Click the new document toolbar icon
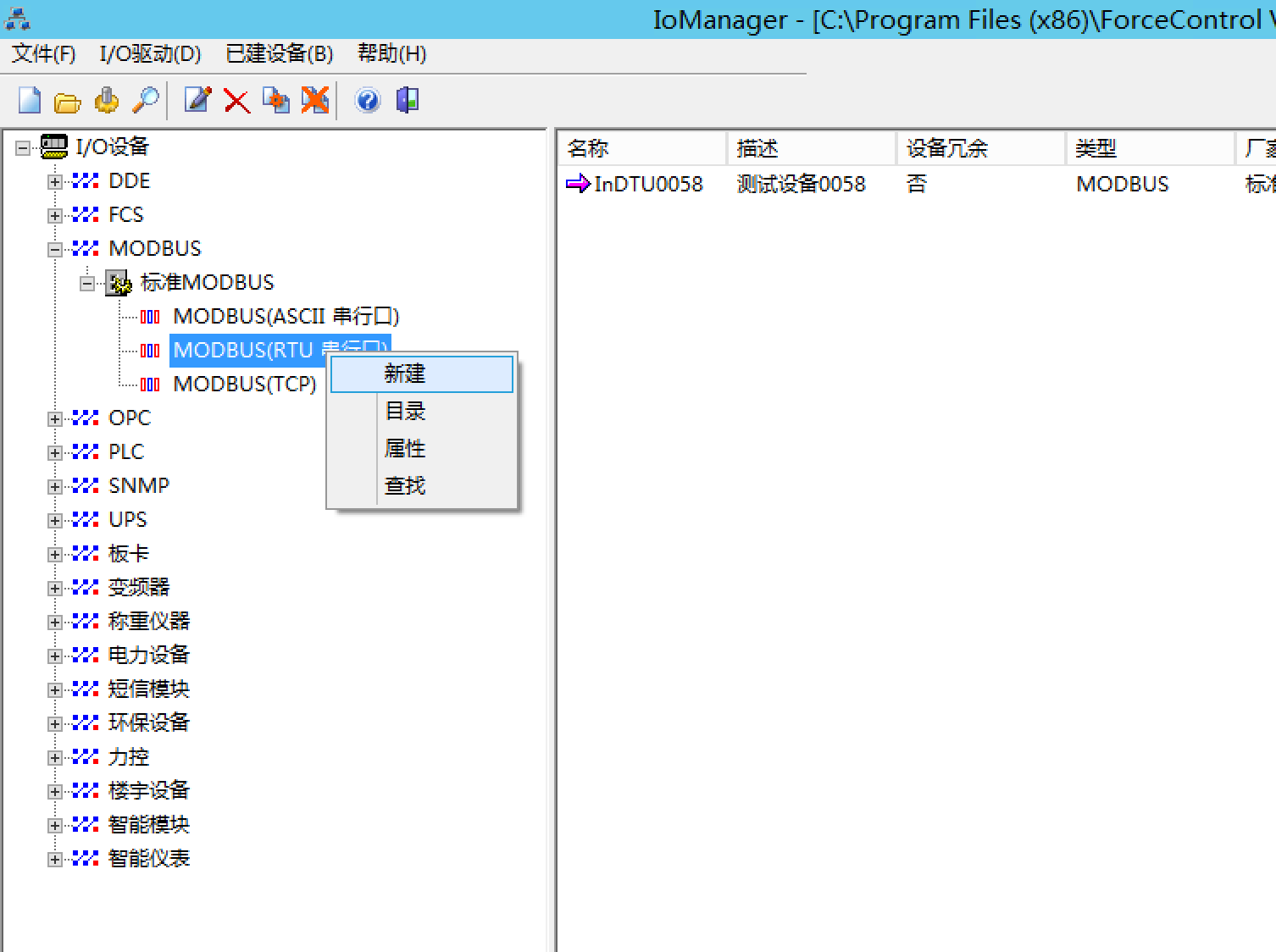The width and height of the screenshot is (1276, 952). point(30,101)
